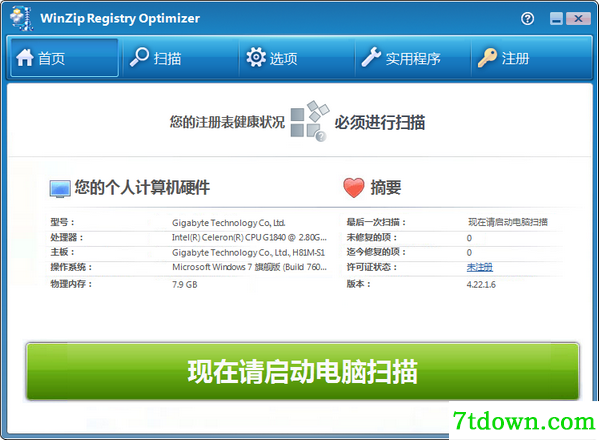Select the H81M-S1 motherboard value

coord(248,252)
